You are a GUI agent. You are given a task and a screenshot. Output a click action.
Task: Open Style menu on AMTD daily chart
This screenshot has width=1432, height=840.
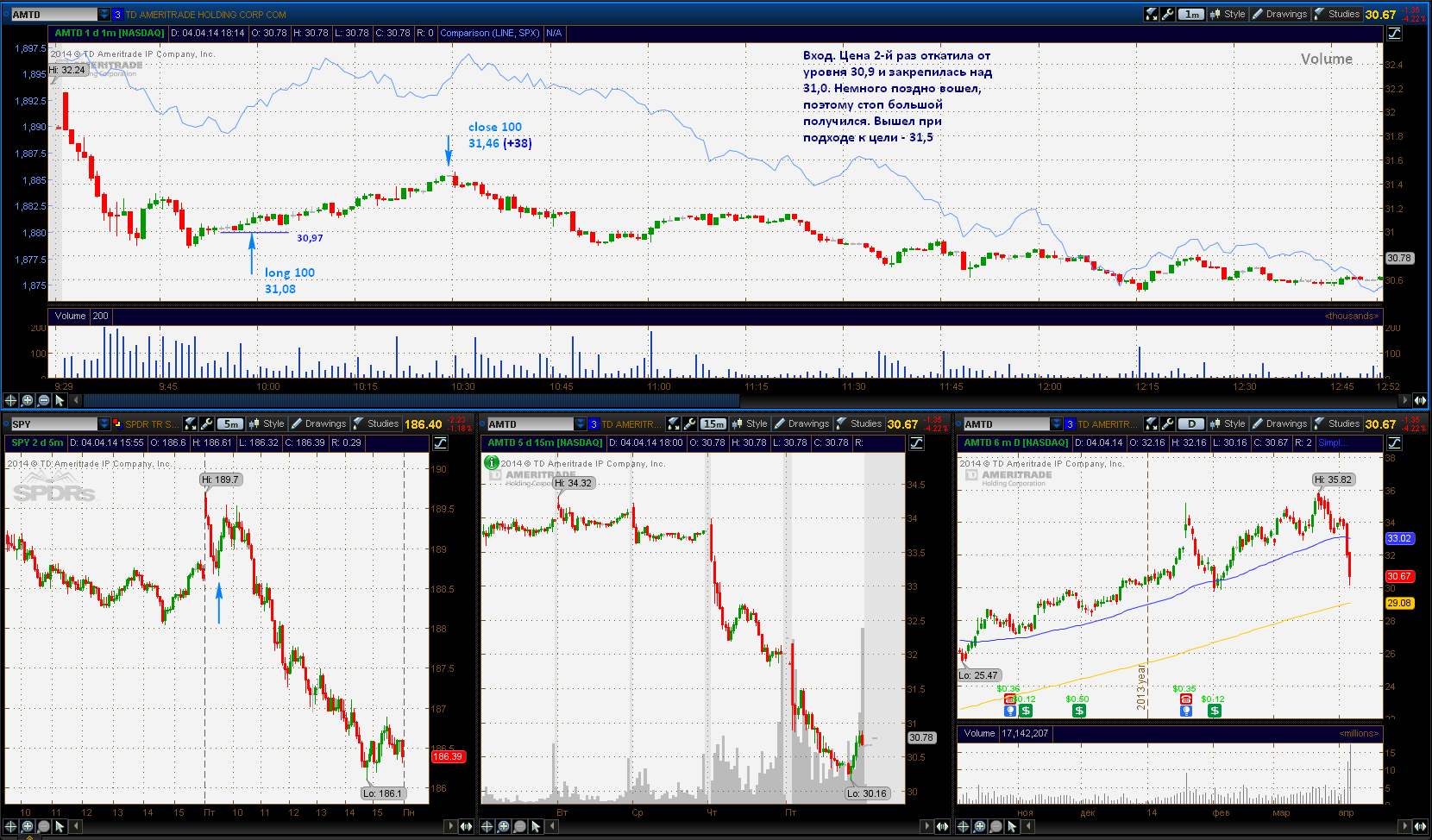[1228, 423]
